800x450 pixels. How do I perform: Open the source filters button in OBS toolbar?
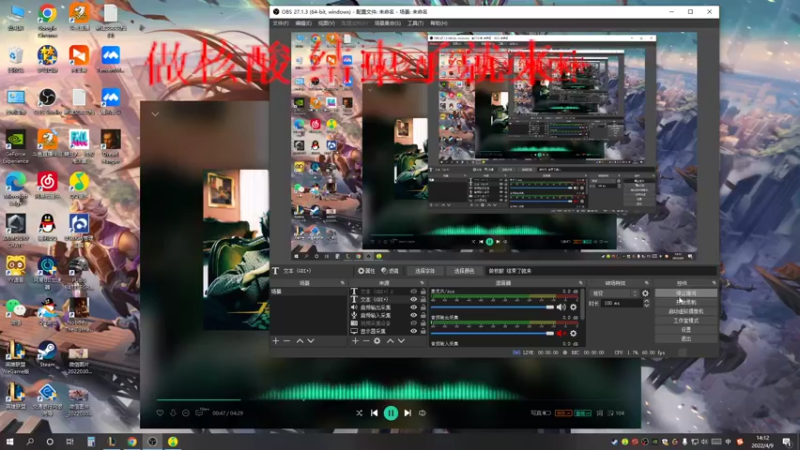pyautogui.click(x=390, y=271)
